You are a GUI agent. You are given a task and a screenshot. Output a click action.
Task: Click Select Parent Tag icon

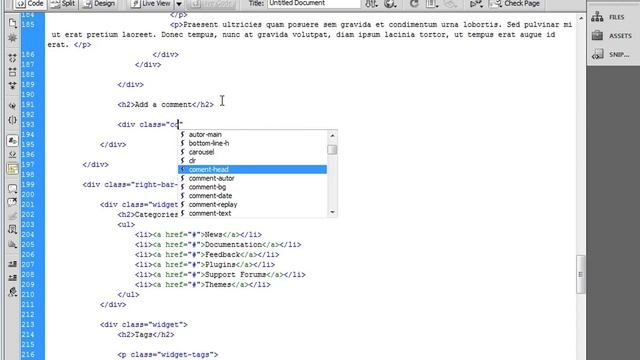tap(13, 106)
